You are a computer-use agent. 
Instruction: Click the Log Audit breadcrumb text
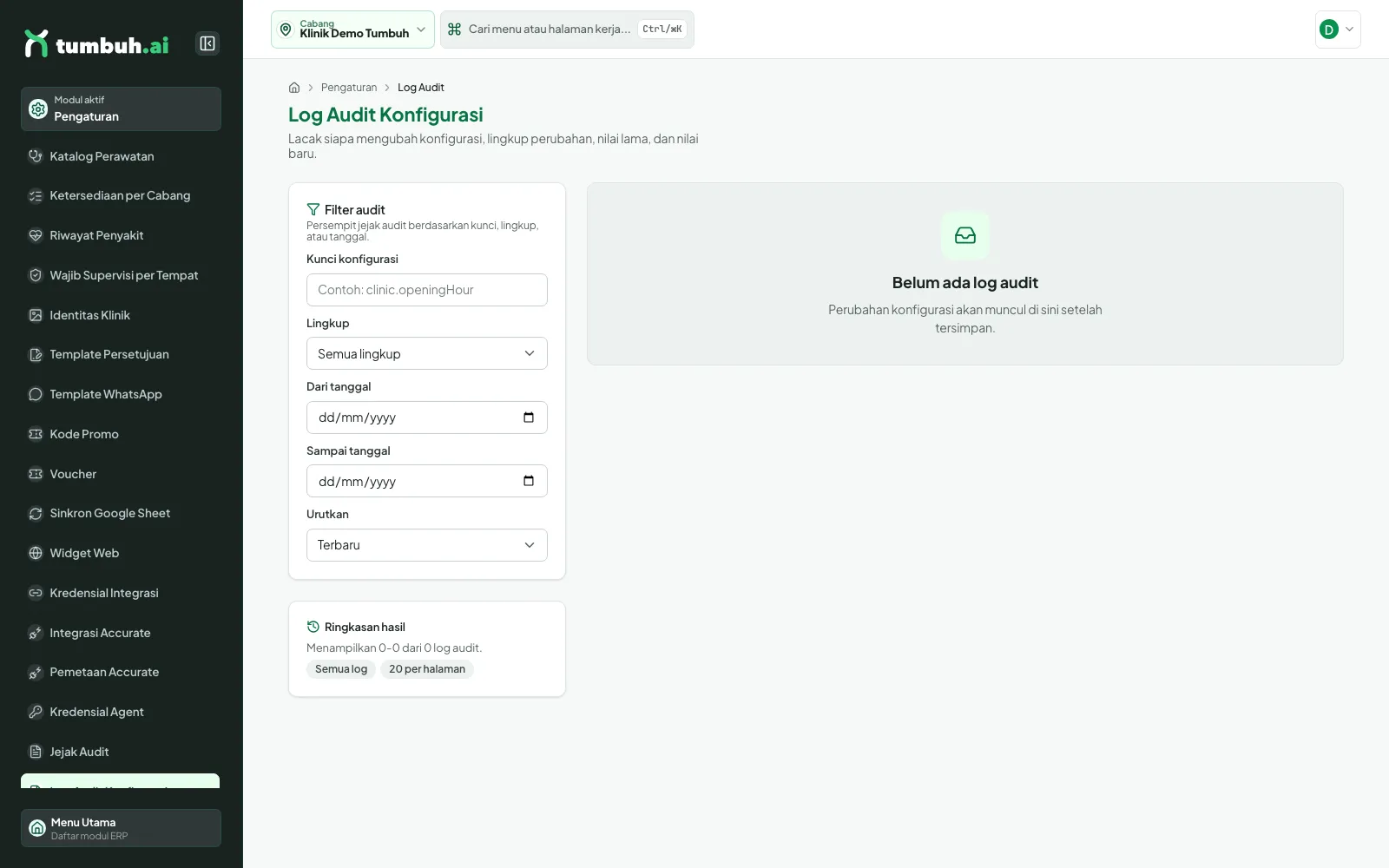(421, 88)
